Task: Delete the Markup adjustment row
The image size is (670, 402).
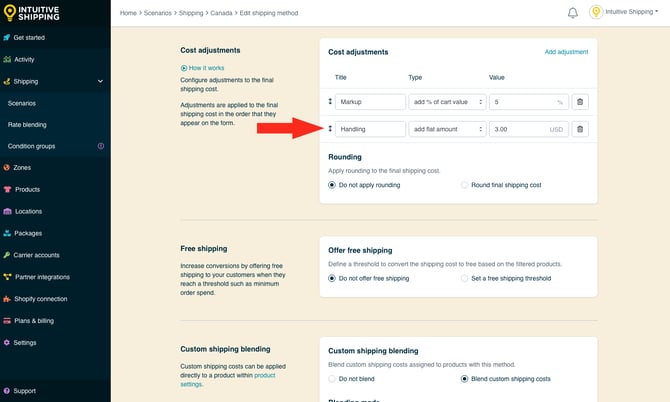Action: click(x=580, y=102)
